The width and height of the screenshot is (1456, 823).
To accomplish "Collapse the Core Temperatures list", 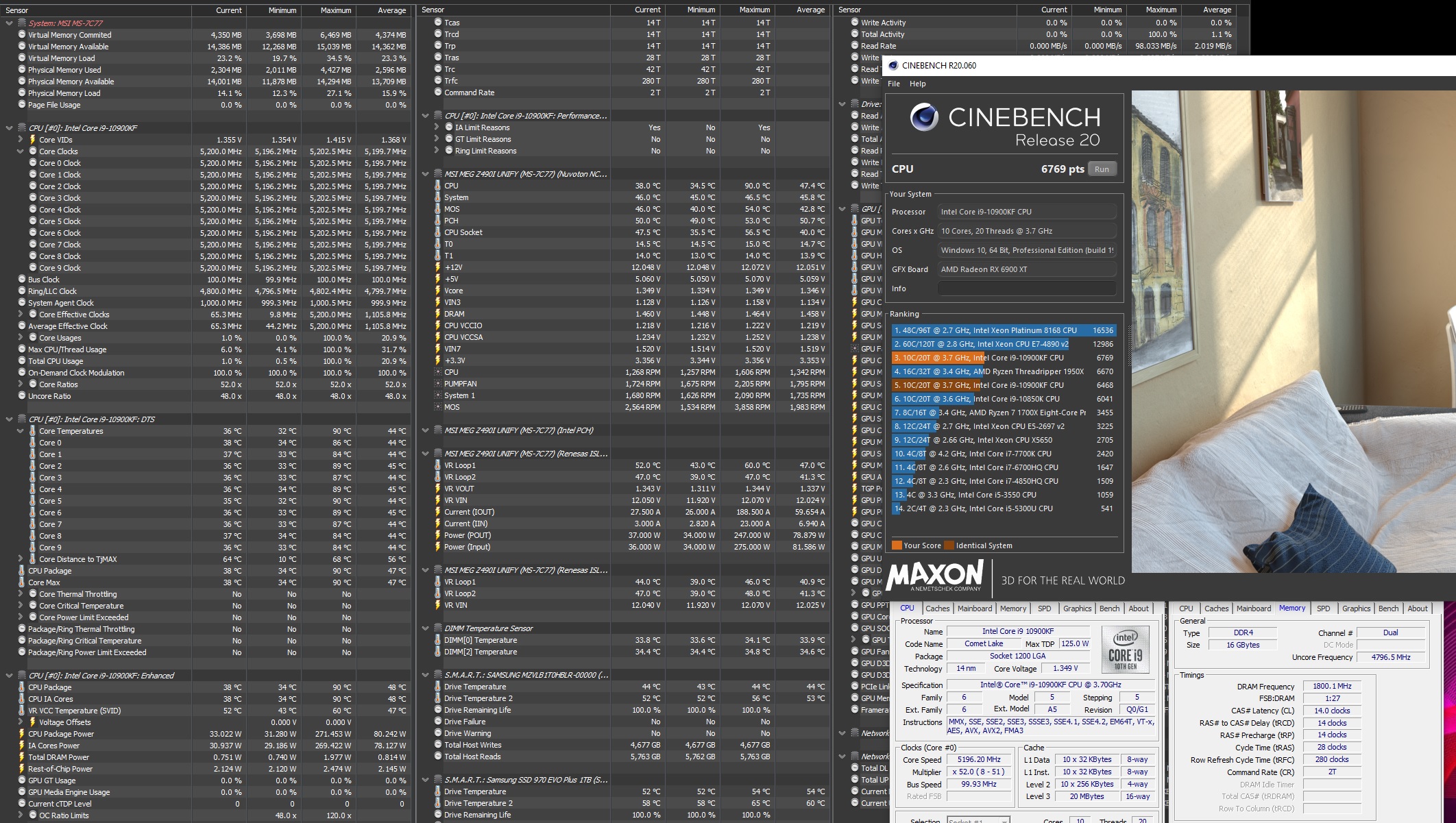I will point(21,431).
